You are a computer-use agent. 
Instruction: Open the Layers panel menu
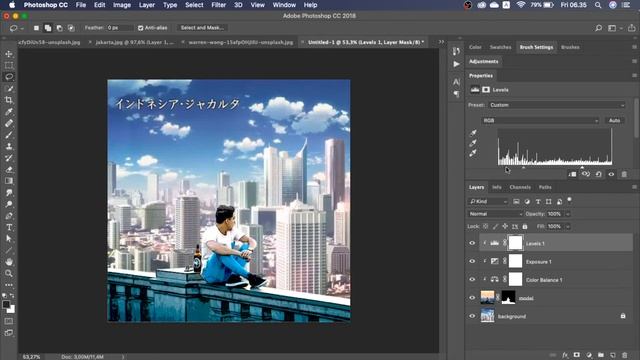[634, 187]
